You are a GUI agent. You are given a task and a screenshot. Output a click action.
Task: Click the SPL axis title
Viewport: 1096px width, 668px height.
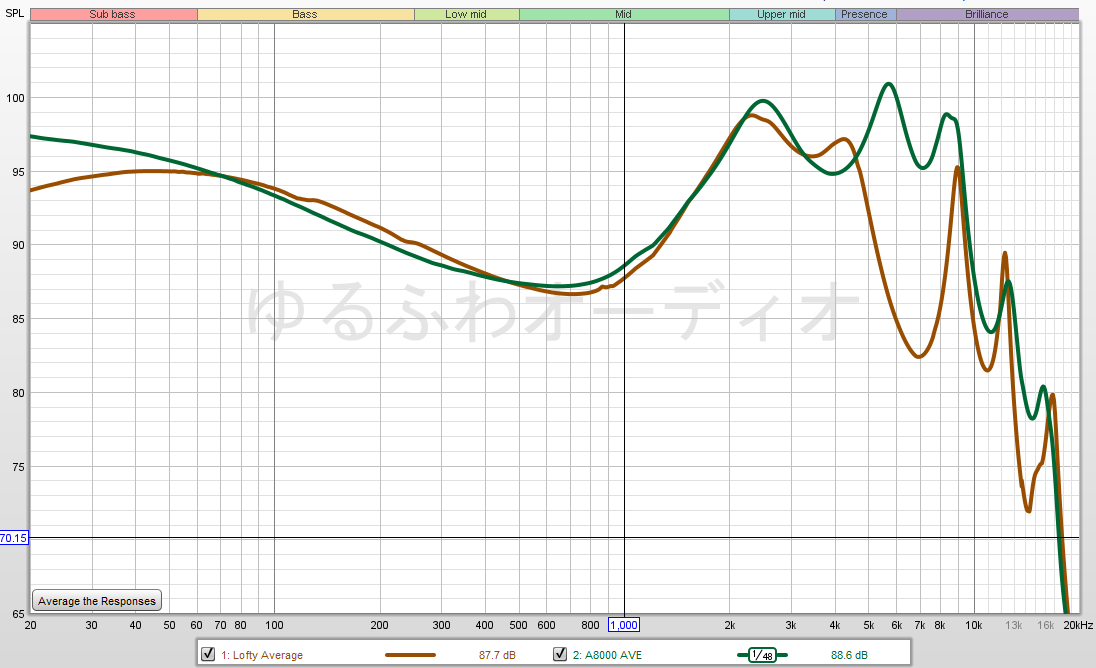coord(15,13)
